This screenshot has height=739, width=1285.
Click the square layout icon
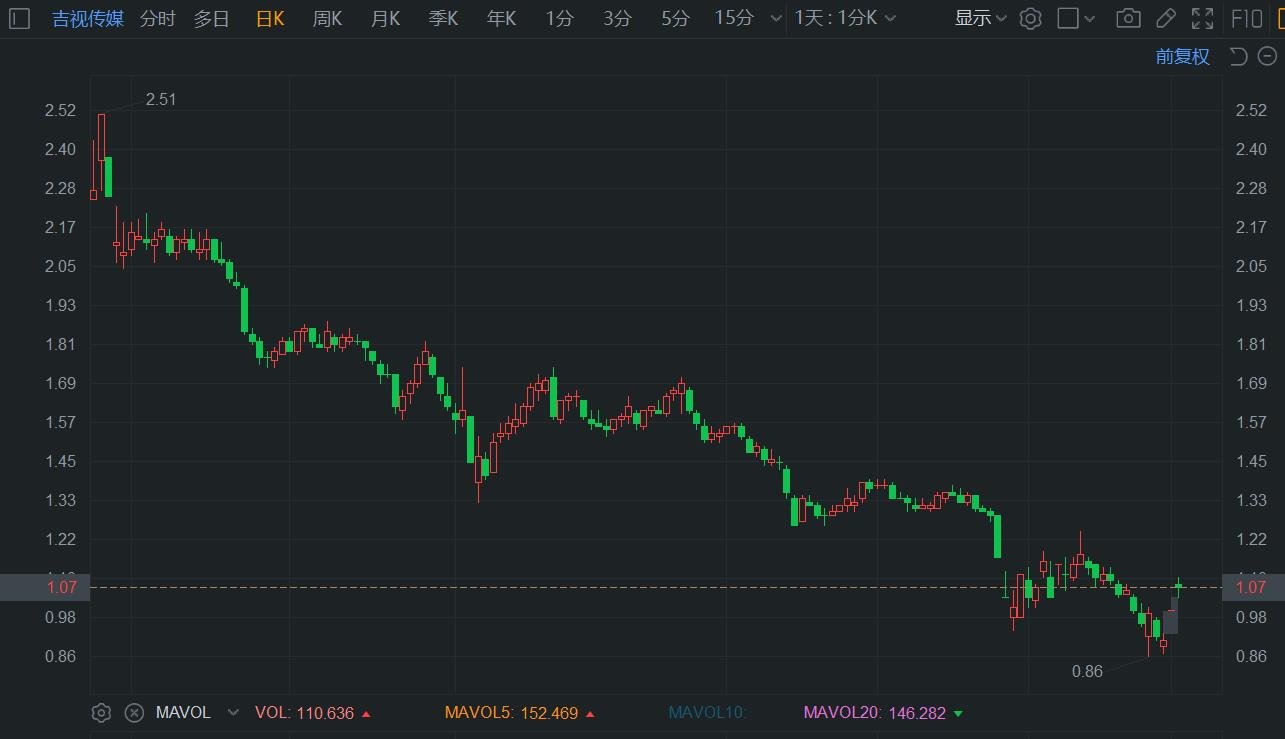coord(1068,18)
